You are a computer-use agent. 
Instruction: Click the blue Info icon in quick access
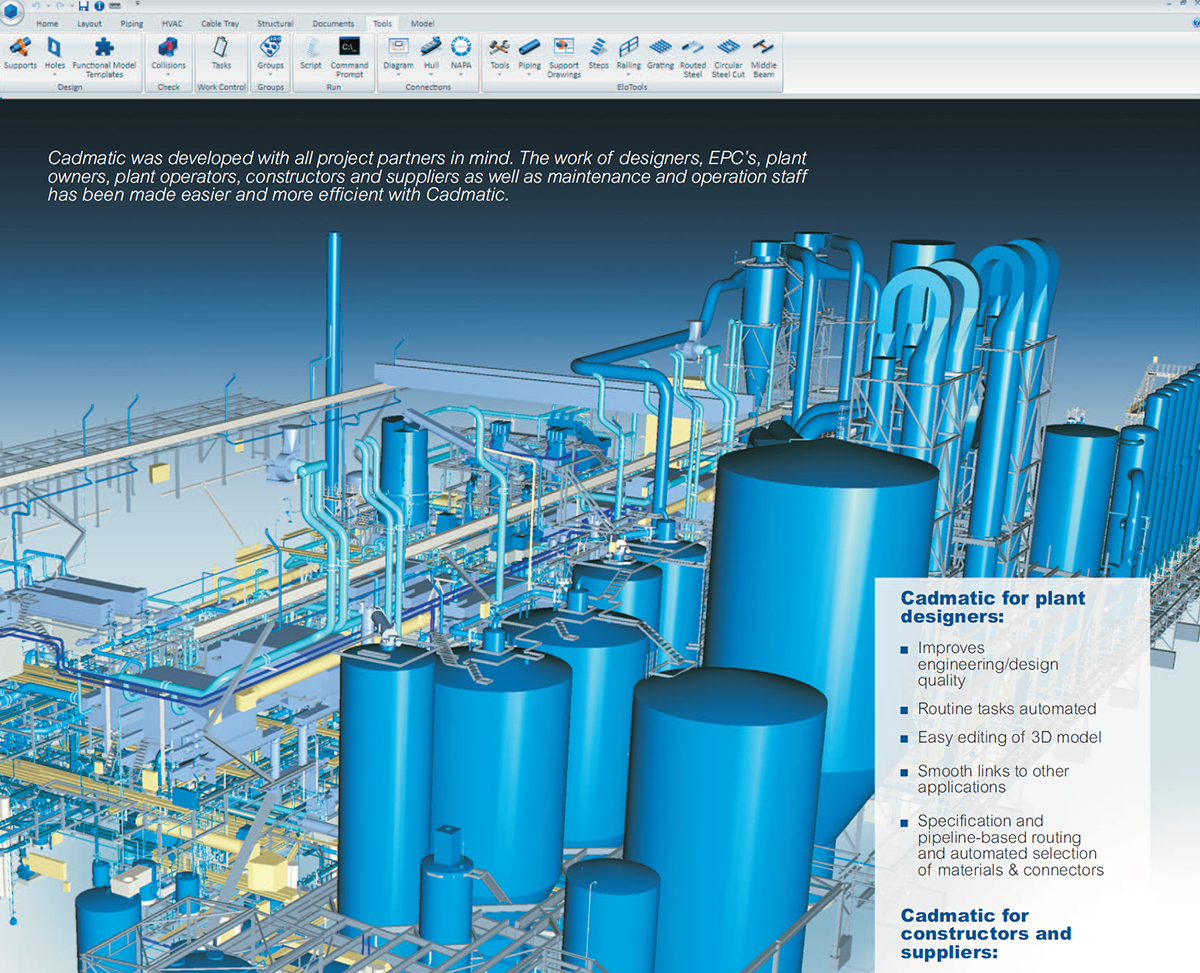click(100, 6)
